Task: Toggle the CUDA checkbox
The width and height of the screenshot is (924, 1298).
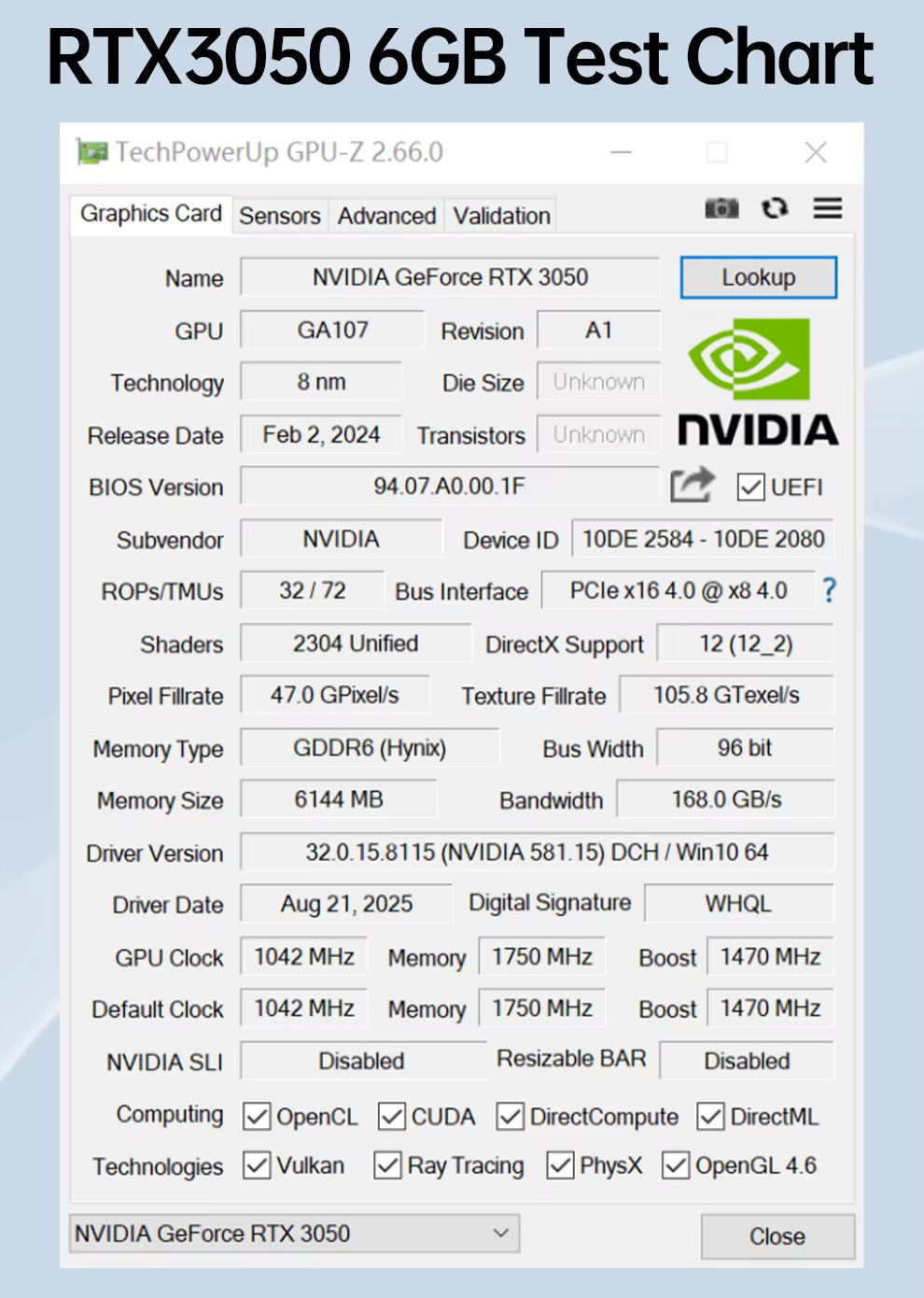Action: 392,1116
